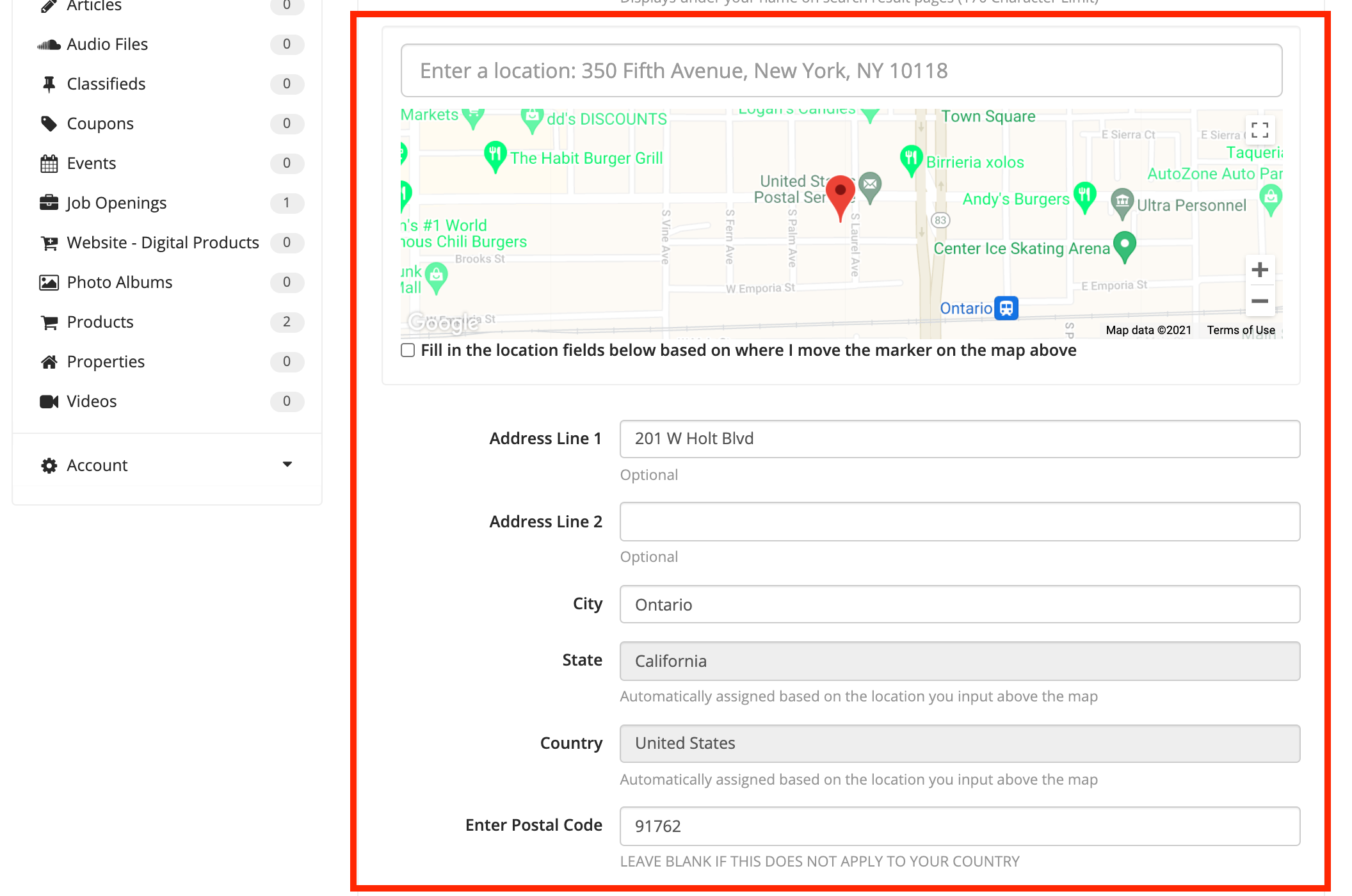Screen dimensions: 1352x896
Task: Click the Ontario train station icon
Action: point(1006,308)
